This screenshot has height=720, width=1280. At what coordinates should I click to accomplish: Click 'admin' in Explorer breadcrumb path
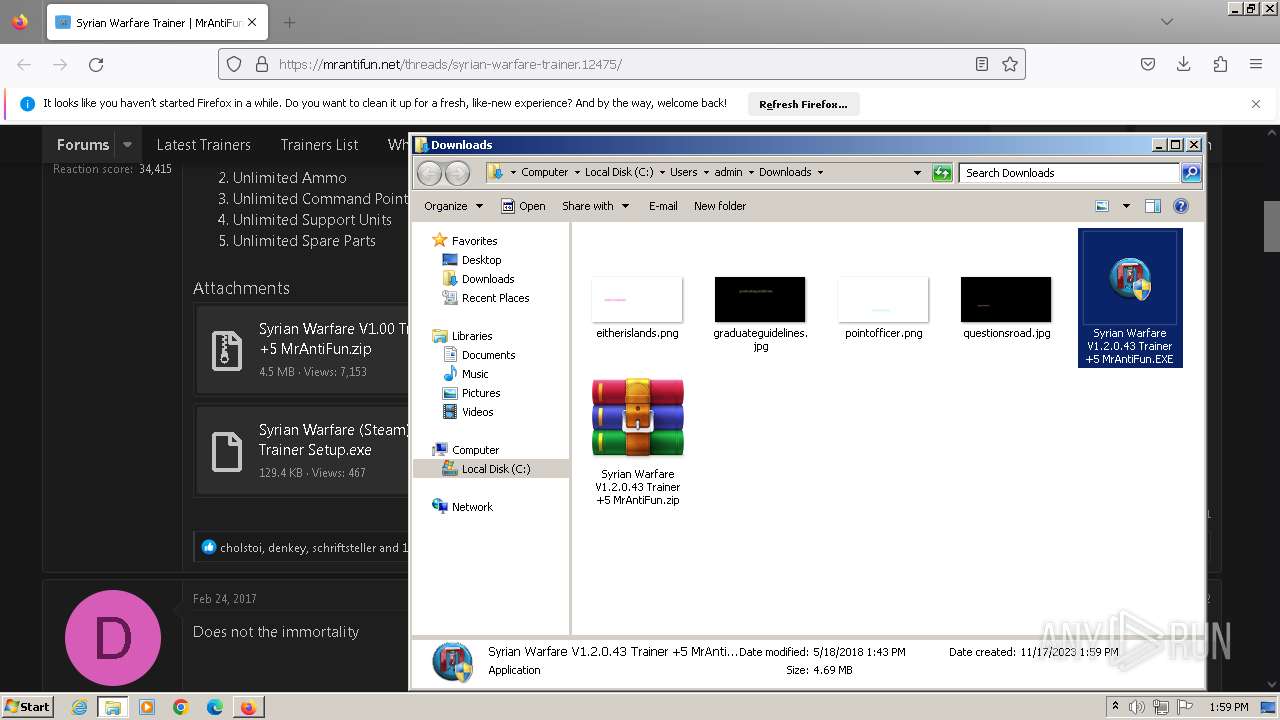tap(728, 172)
